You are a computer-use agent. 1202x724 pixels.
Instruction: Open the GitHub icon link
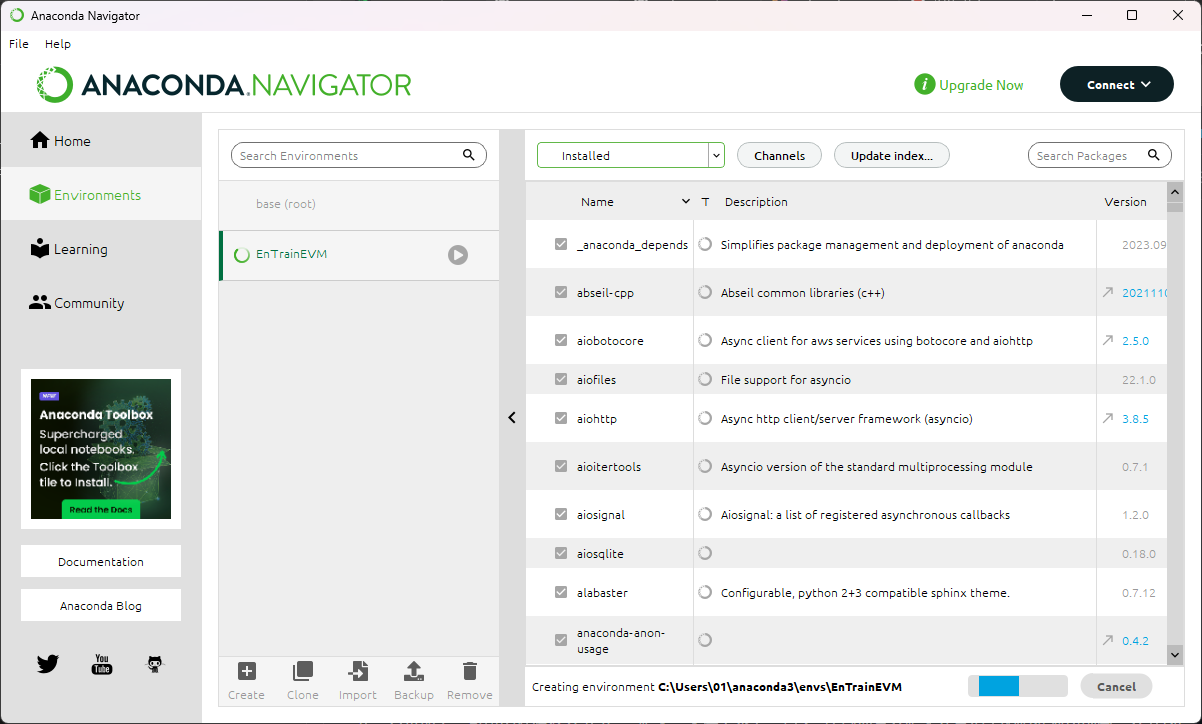(155, 664)
